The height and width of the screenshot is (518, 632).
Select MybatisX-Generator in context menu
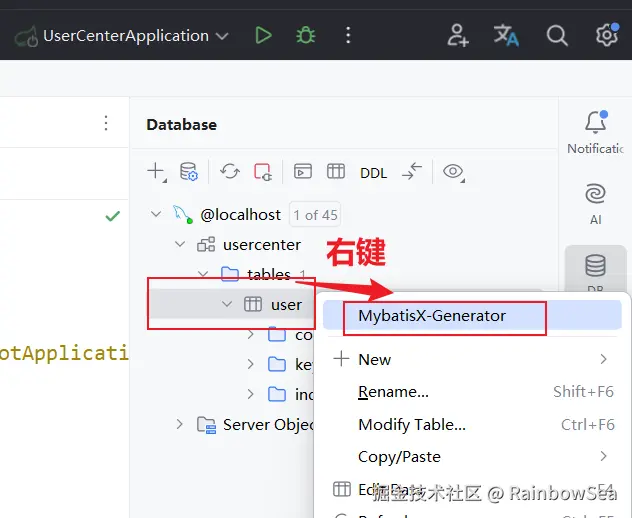click(432, 316)
